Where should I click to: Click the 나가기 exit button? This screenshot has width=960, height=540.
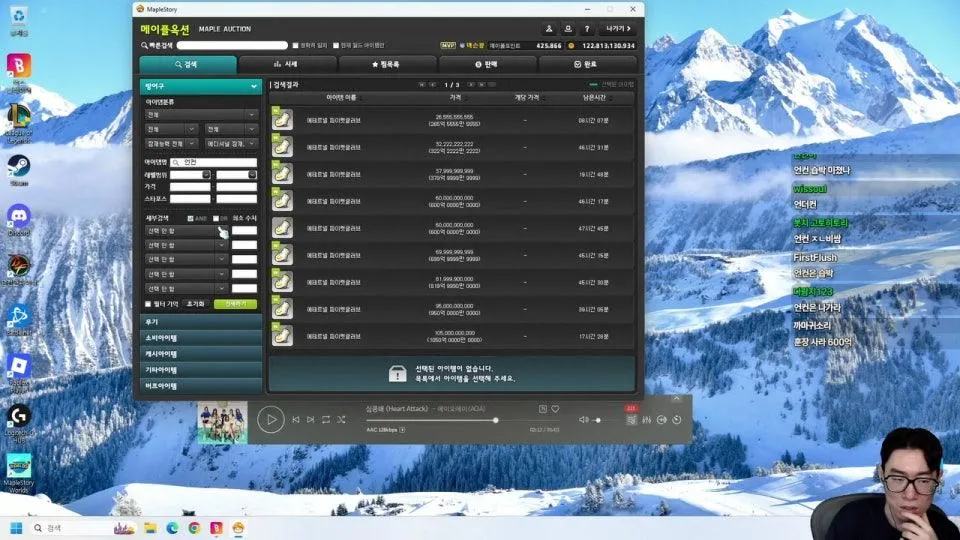618,29
